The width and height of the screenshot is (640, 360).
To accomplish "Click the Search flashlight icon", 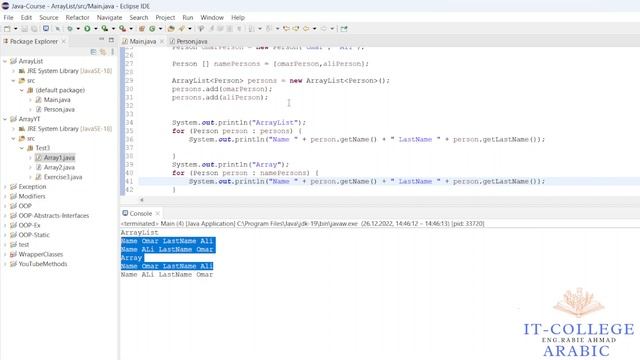I will tap(181, 29).
